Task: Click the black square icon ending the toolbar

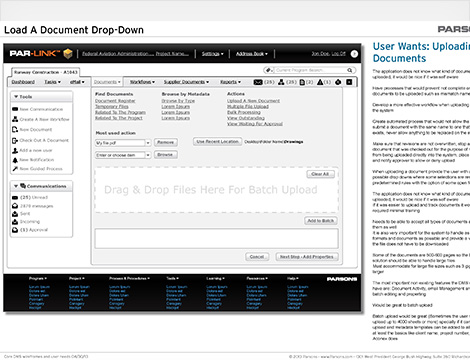Action: (349, 82)
